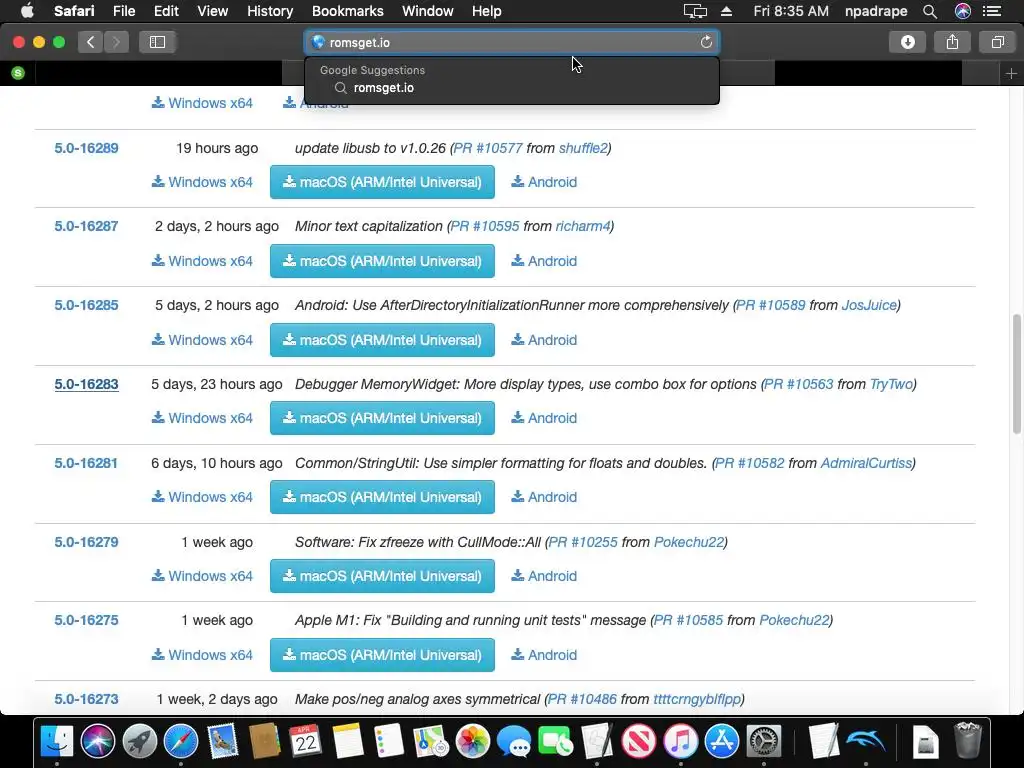
Task: Click the romsget.io address bar field
Action: point(512,42)
